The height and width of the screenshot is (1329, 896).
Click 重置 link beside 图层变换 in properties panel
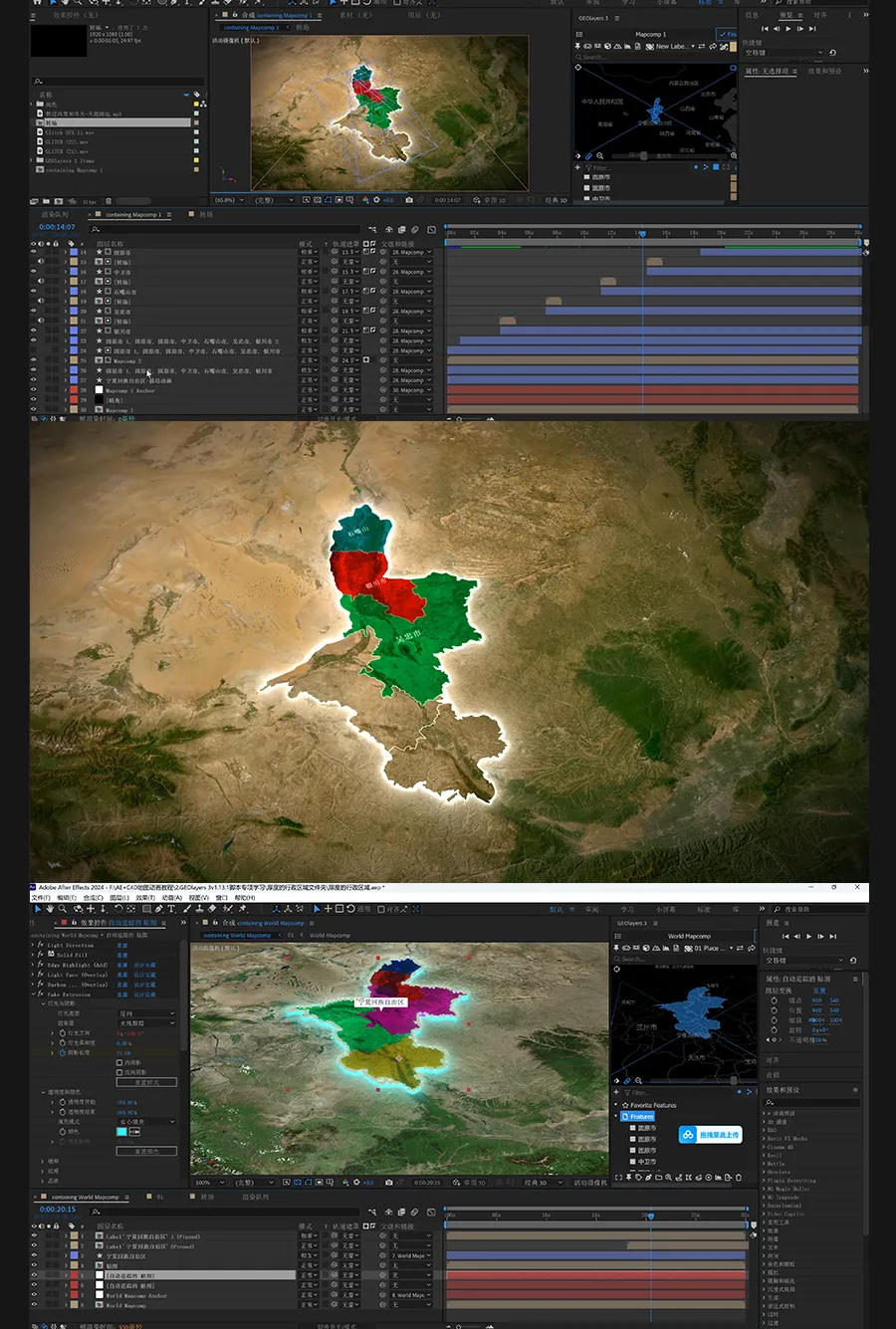(x=819, y=991)
